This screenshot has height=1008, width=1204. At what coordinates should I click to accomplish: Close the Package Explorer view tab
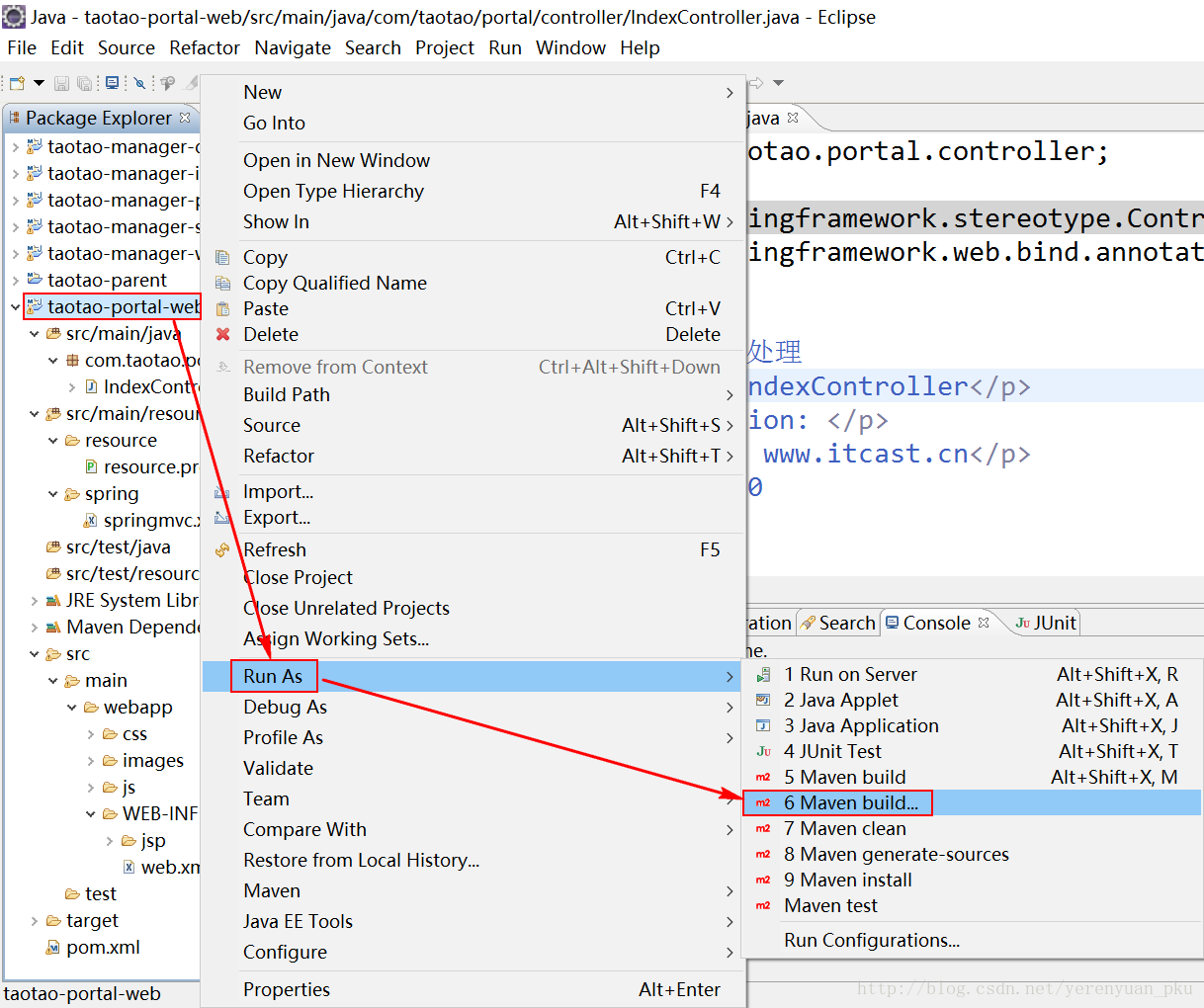(x=185, y=118)
